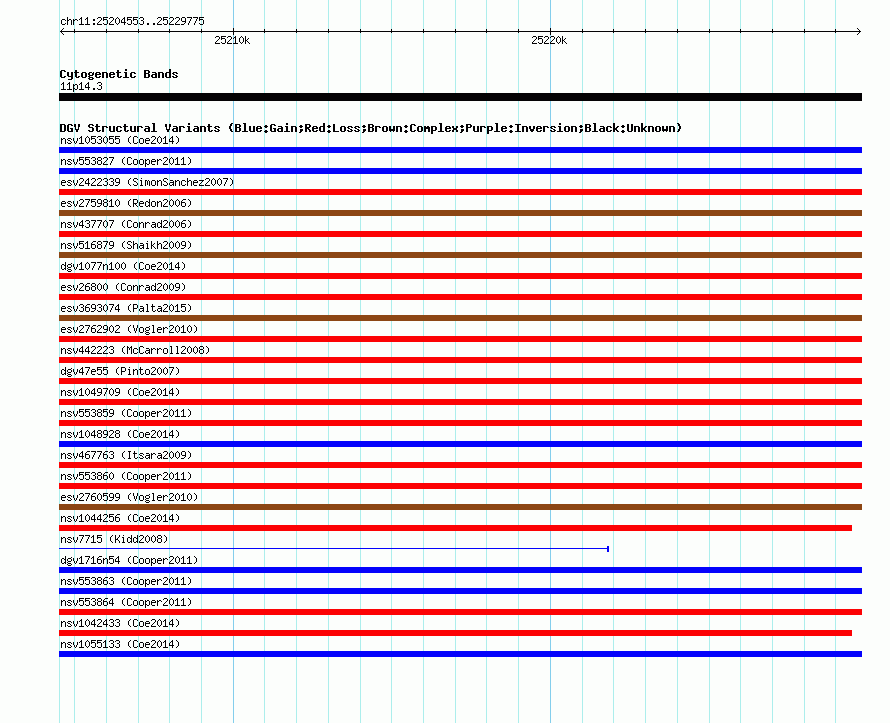The width and height of the screenshot is (890, 723).
Task: Open esv2422339 (SimonSanchez2007) variant
Action: [x=147, y=182]
